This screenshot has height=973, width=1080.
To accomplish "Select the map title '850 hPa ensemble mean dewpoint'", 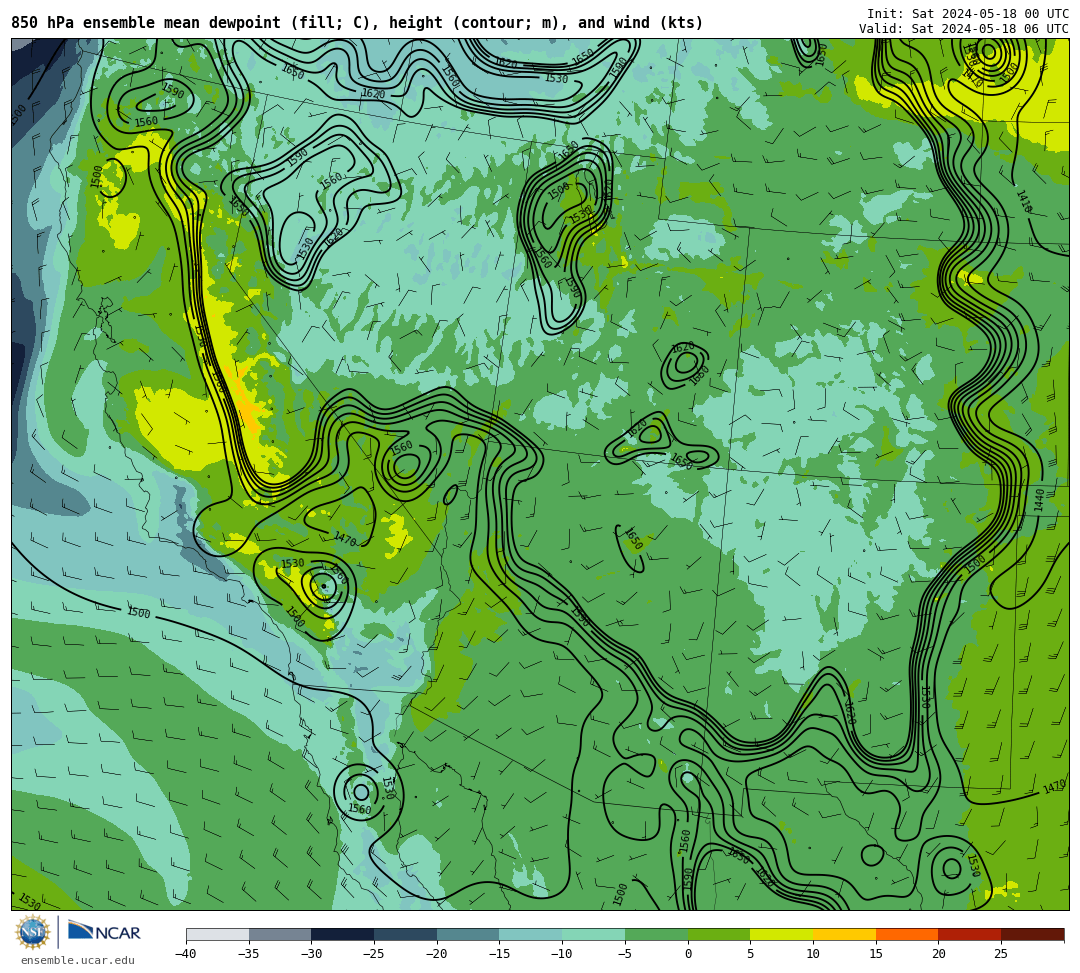I will (145, 23).
